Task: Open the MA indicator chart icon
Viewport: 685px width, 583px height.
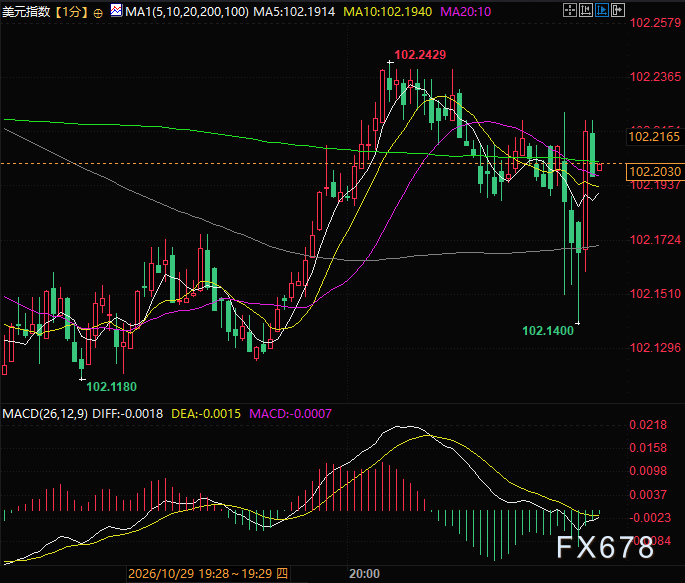Action: coord(116,10)
